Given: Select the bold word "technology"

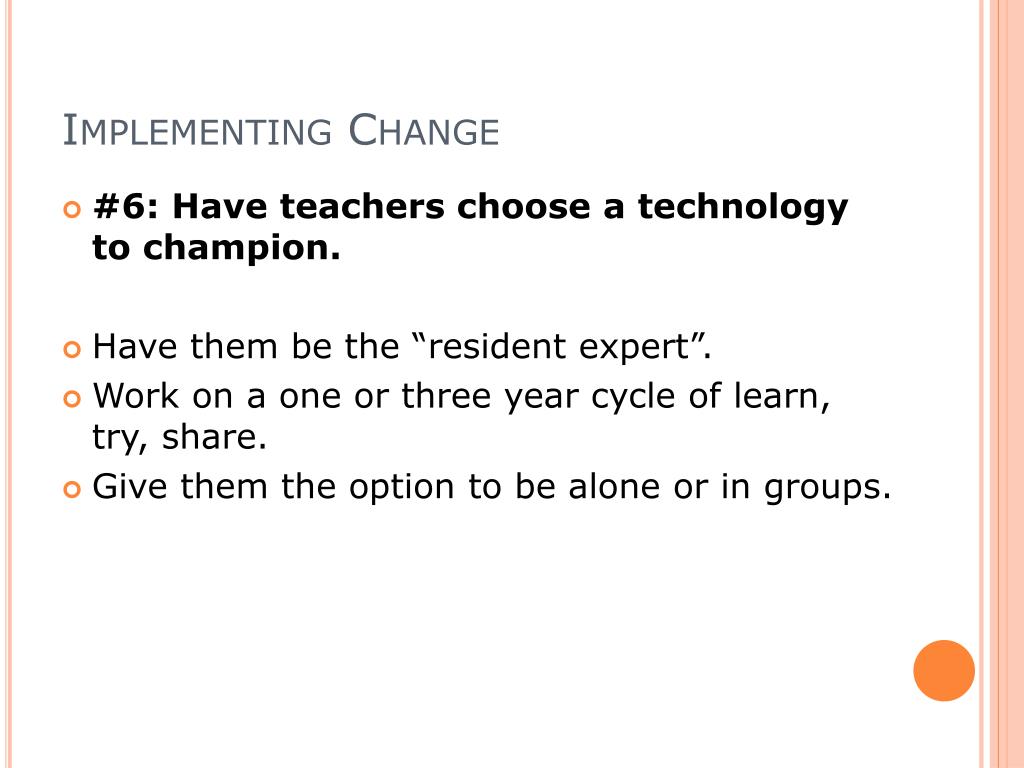Looking at the screenshot, I should point(743,207).
